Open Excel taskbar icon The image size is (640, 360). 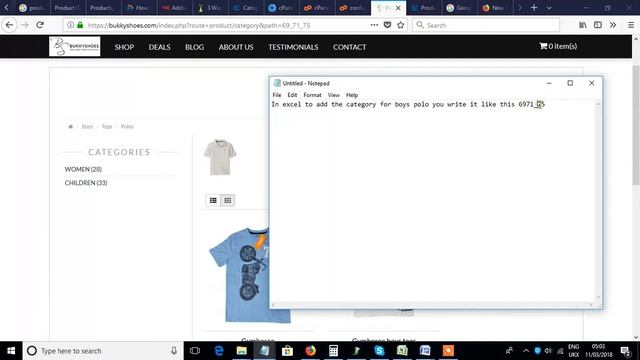pos(402,351)
